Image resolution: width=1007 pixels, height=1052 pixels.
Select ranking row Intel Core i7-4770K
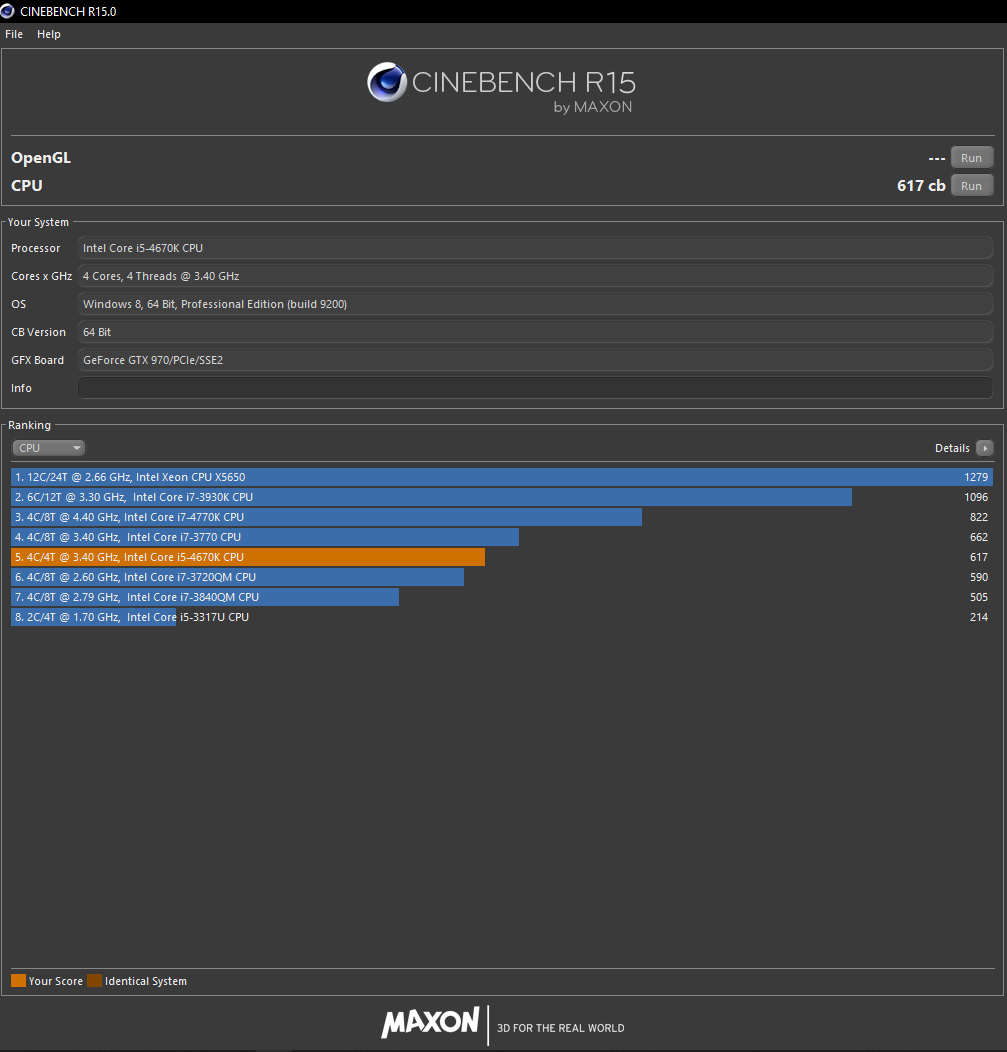tap(502, 517)
